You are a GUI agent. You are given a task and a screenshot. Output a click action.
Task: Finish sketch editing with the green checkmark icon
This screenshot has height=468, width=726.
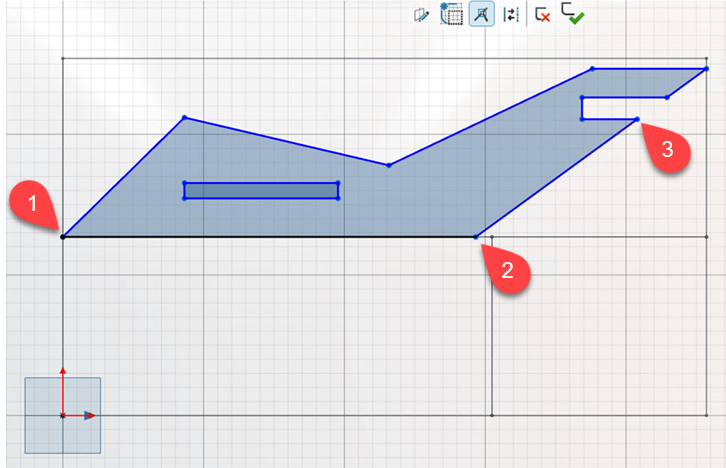(x=573, y=13)
